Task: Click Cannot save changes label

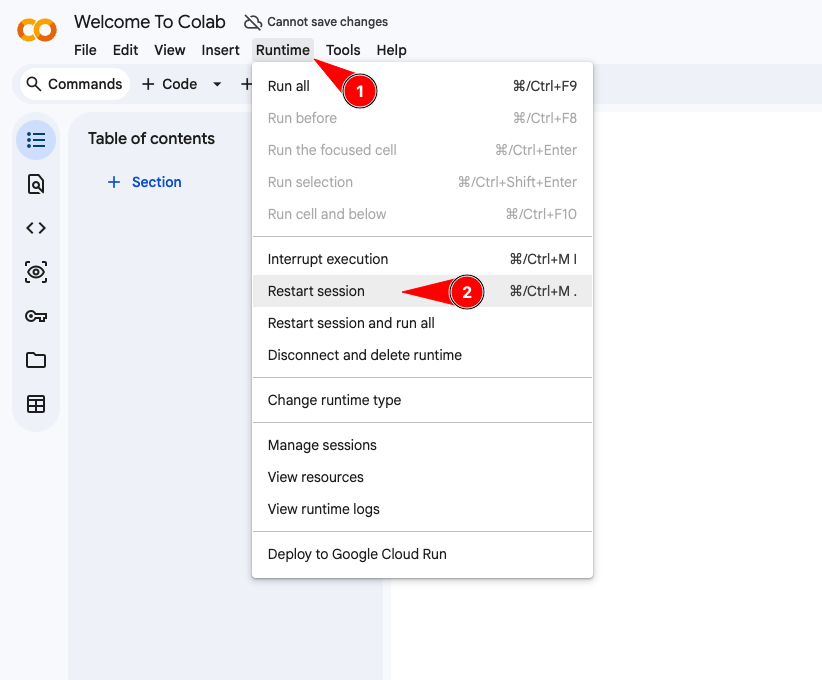Action: click(327, 22)
